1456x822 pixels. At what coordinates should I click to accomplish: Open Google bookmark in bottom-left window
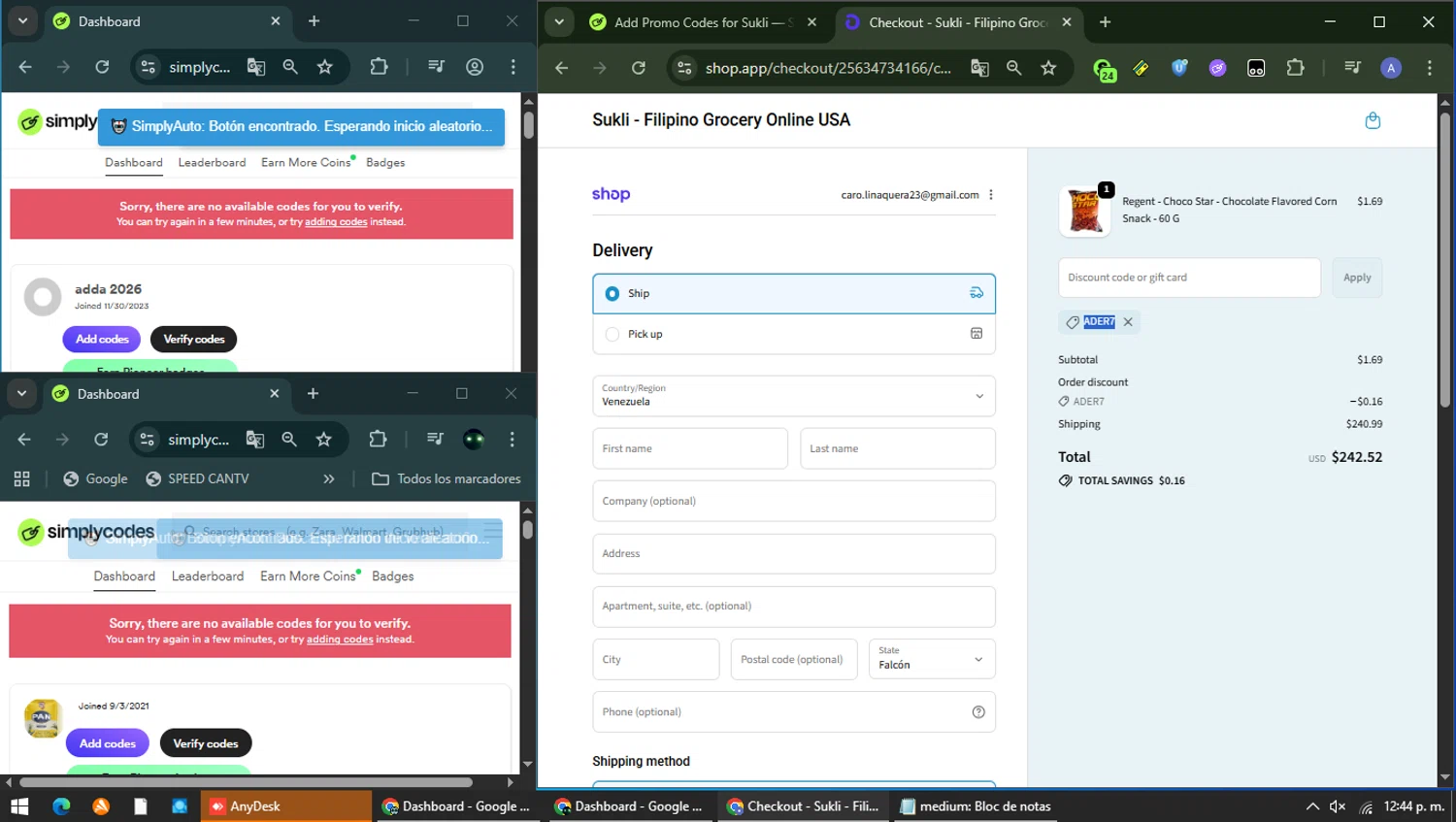point(95,478)
